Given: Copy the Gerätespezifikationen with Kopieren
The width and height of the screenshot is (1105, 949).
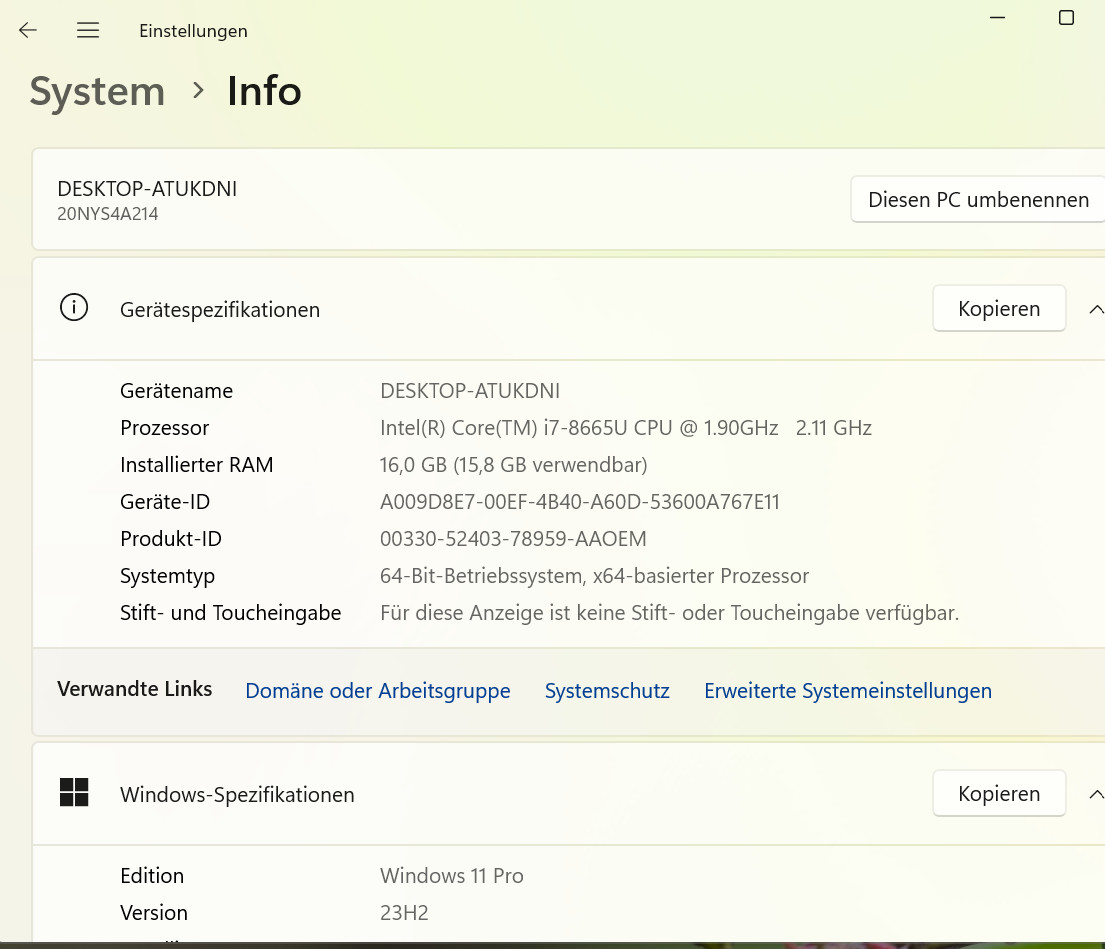Looking at the screenshot, I should click(999, 309).
